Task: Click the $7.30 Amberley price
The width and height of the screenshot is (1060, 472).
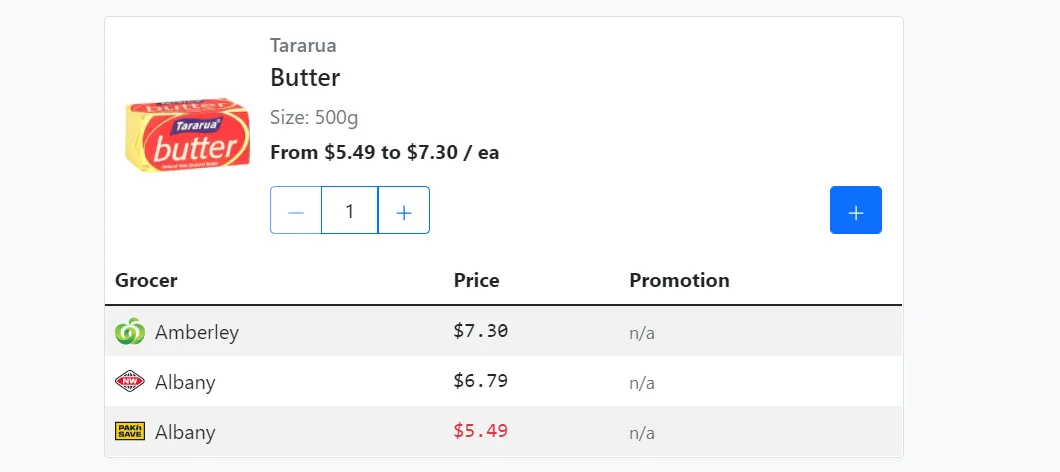Action: (480, 331)
